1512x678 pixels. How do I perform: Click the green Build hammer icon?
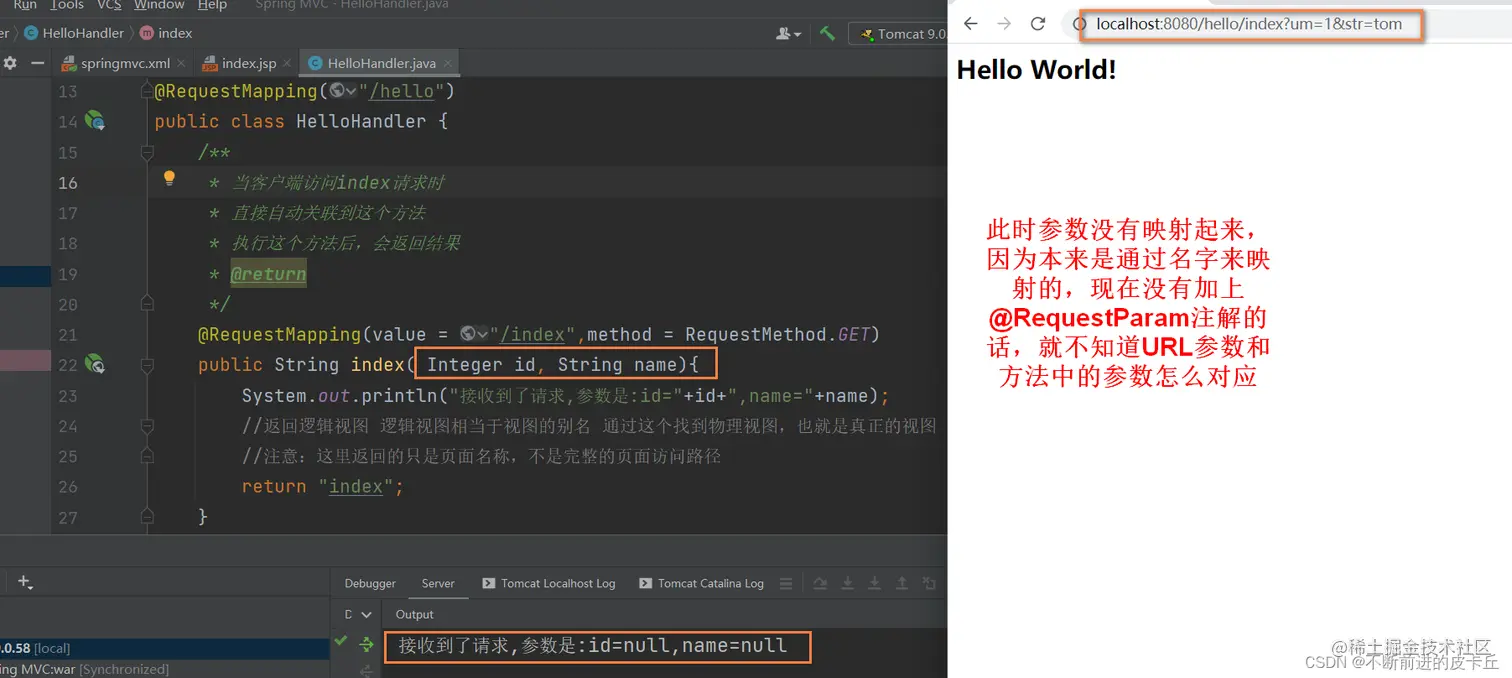click(827, 33)
